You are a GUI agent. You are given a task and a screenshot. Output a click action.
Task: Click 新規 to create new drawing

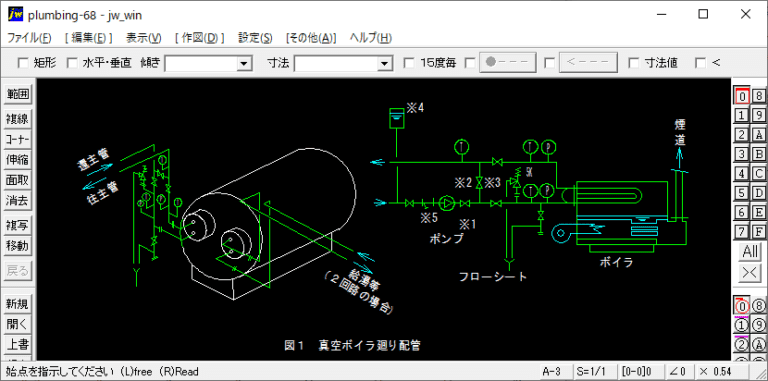pos(18,304)
